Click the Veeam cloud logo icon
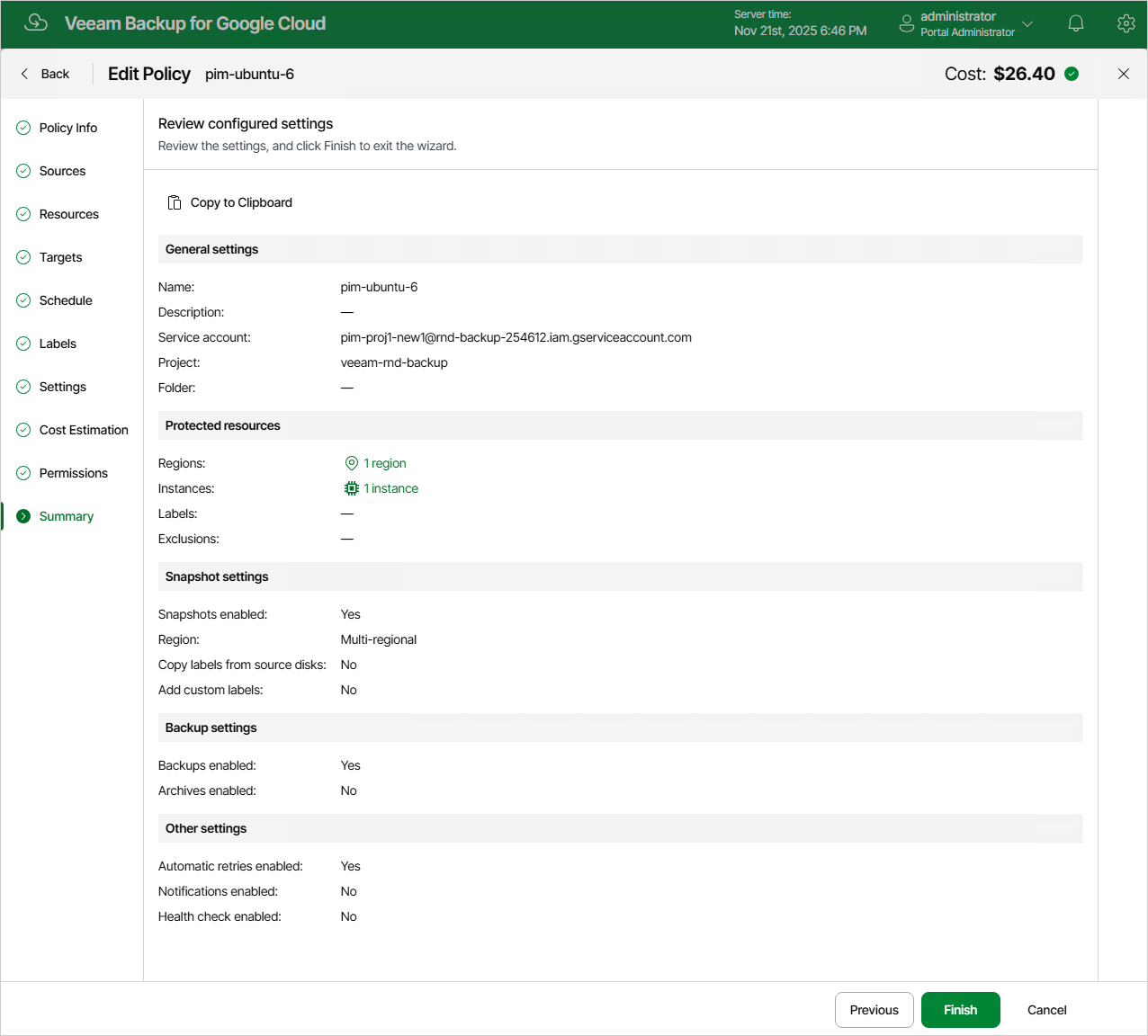The image size is (1148, 1036). pyautogui.click(x=36, y=23)
